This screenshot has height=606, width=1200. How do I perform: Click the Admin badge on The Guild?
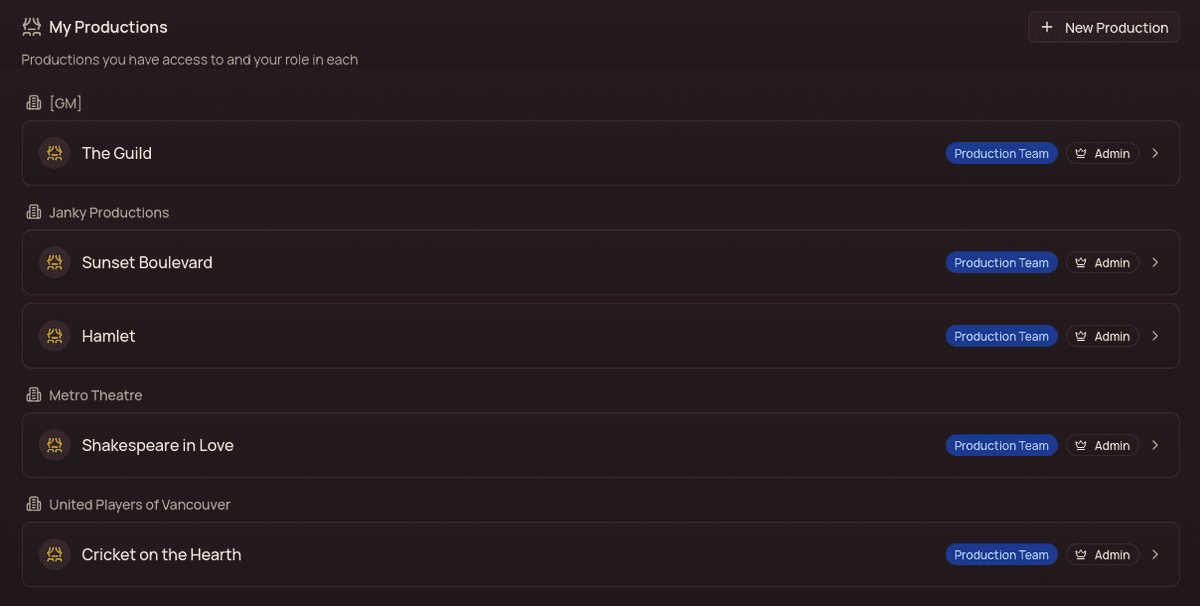coord(1102,153)
